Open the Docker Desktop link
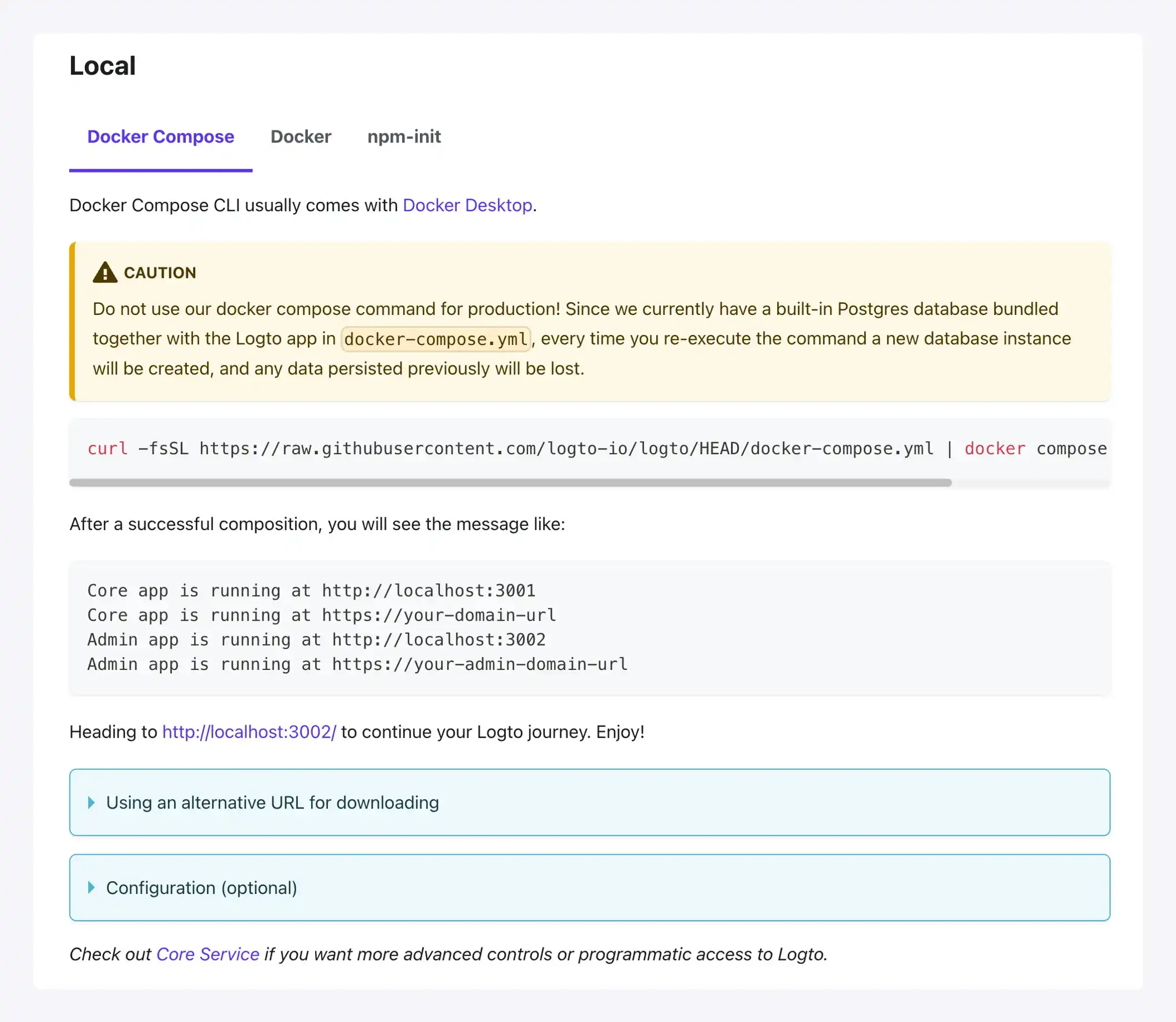Image resolution: width=1176 pixels, height=1022 pixels. tap(467, 205)
